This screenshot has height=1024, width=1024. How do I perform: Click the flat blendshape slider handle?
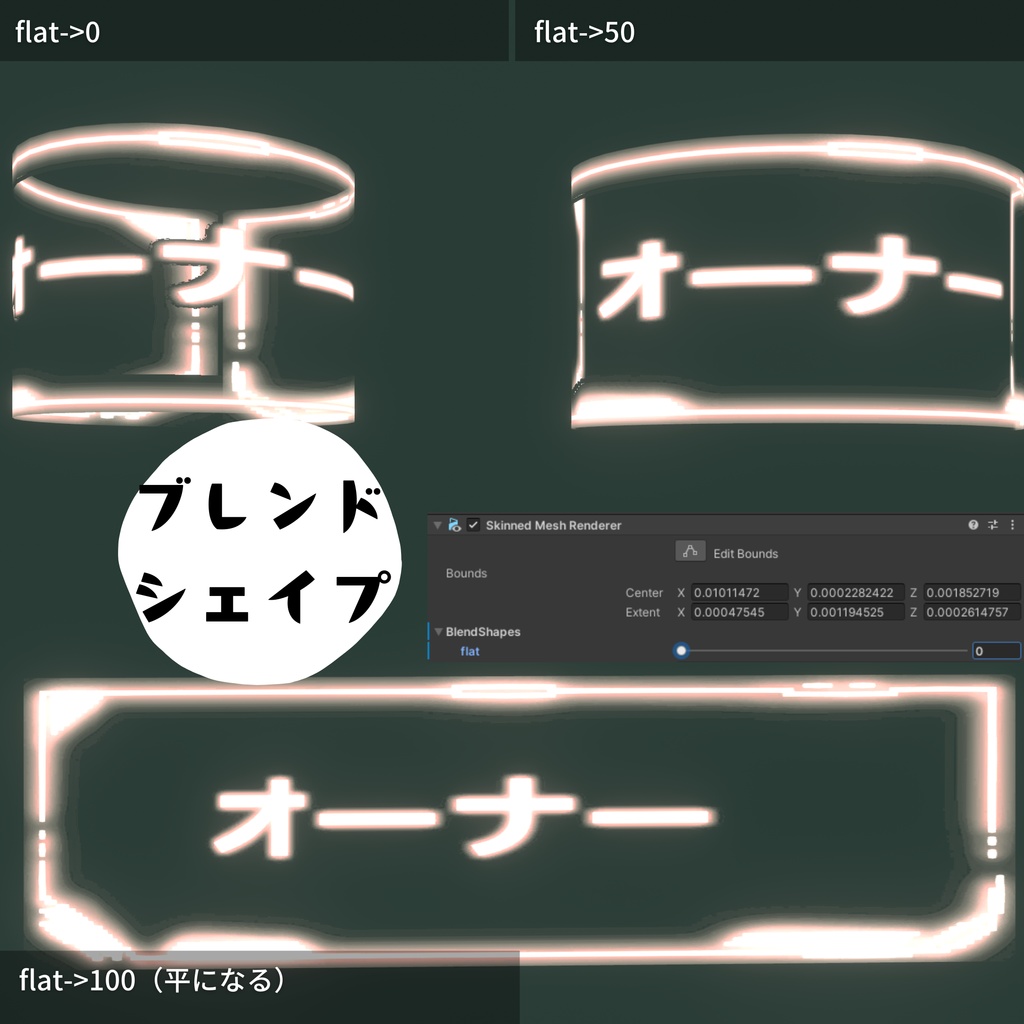pos(681,651)
